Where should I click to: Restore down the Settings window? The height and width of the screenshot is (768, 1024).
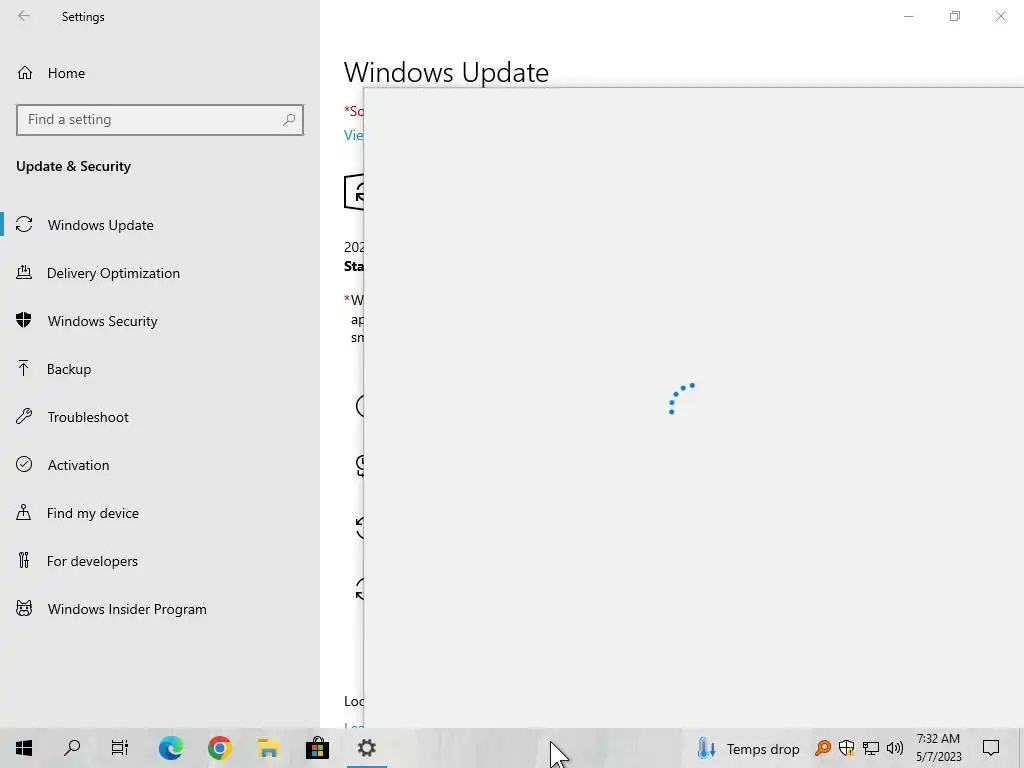point(955,16)
